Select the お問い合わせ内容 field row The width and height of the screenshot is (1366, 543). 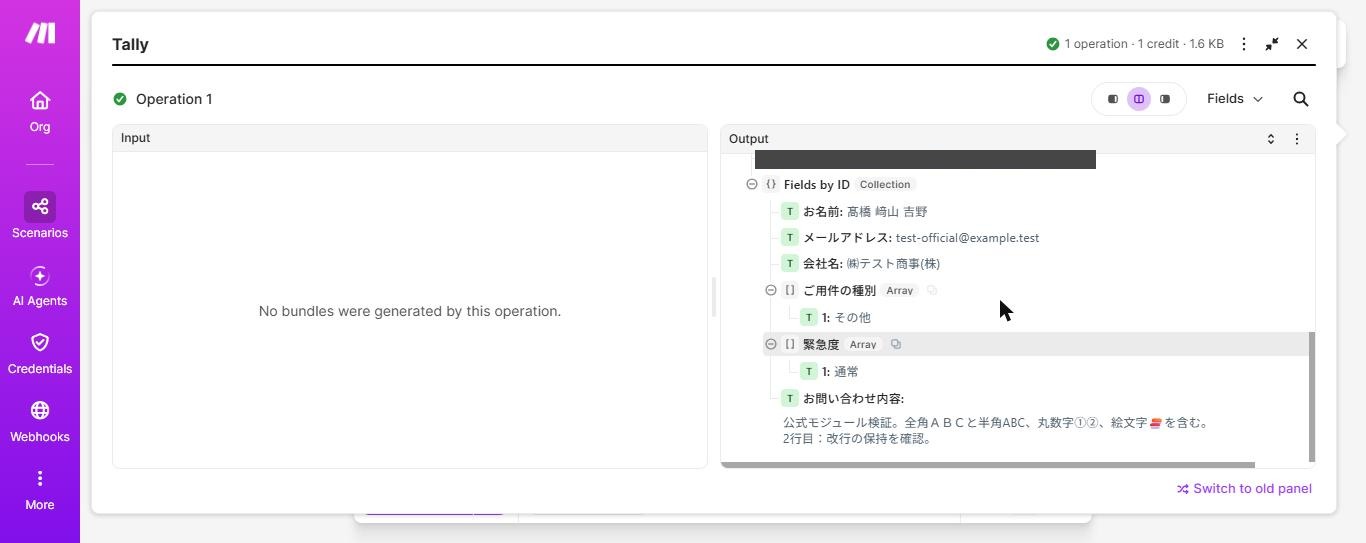842,398
